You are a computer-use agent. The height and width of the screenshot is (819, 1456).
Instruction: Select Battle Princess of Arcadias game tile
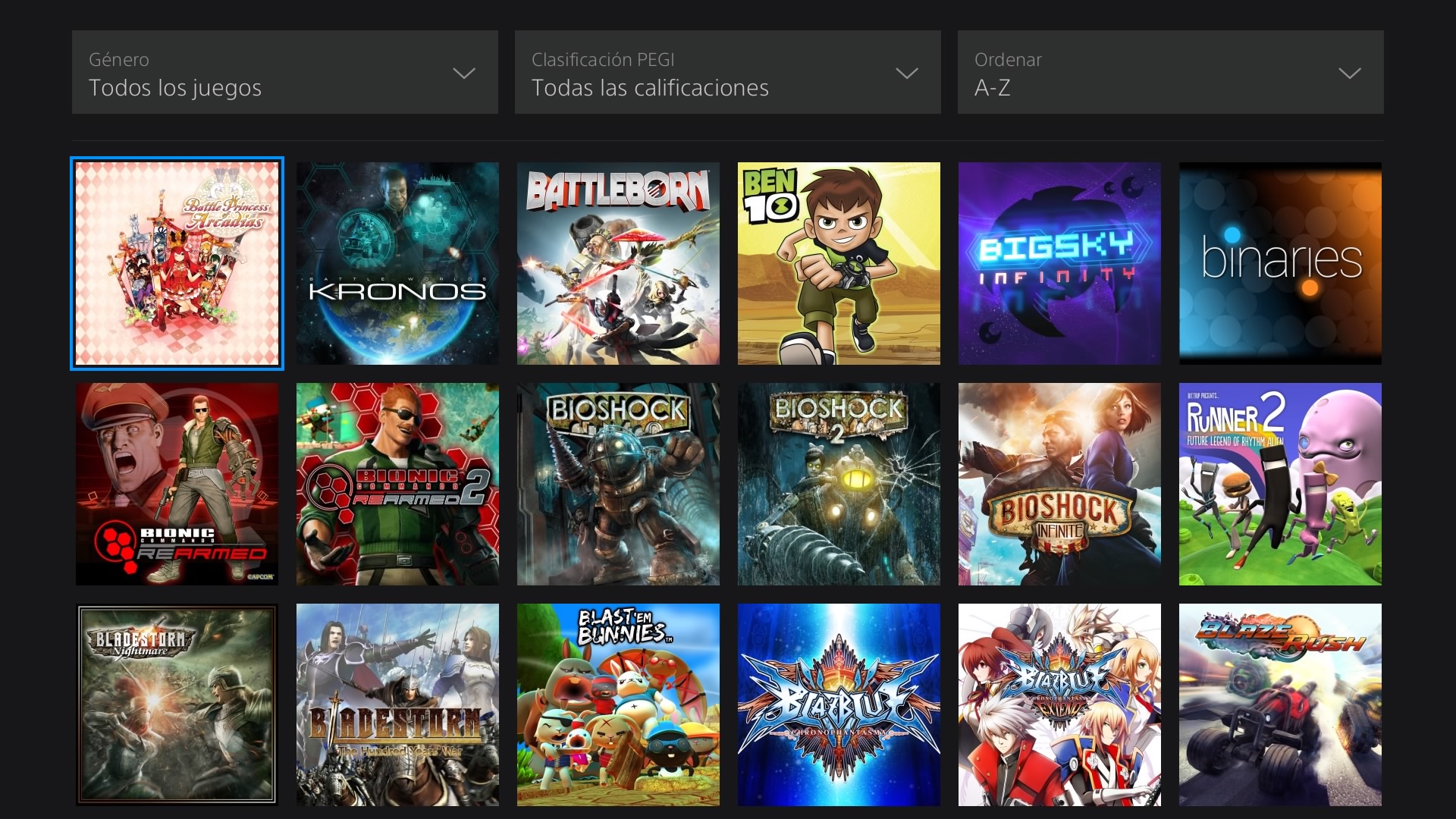point(177,263)
